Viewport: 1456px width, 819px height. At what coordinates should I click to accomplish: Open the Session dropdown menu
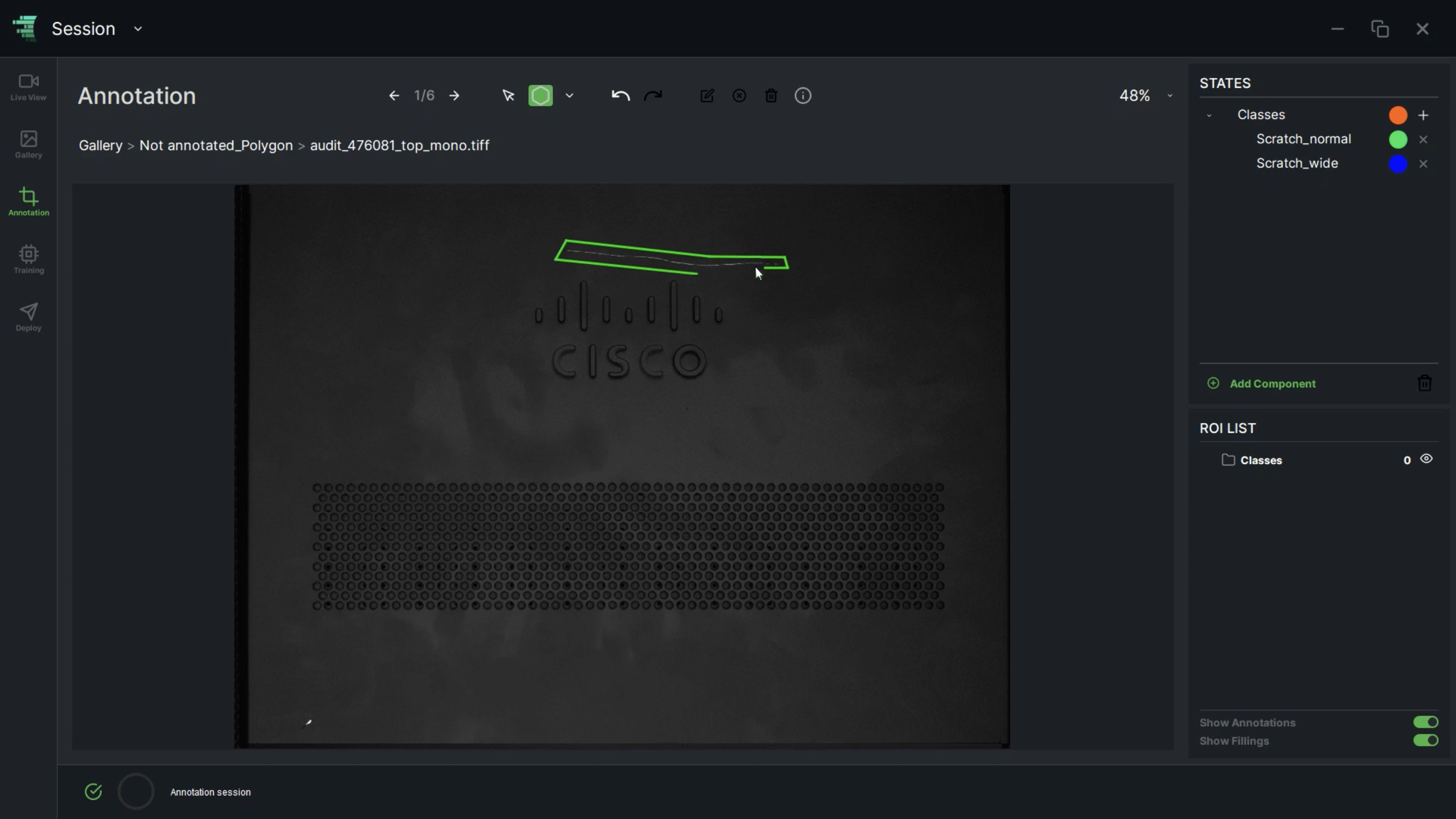137,29
